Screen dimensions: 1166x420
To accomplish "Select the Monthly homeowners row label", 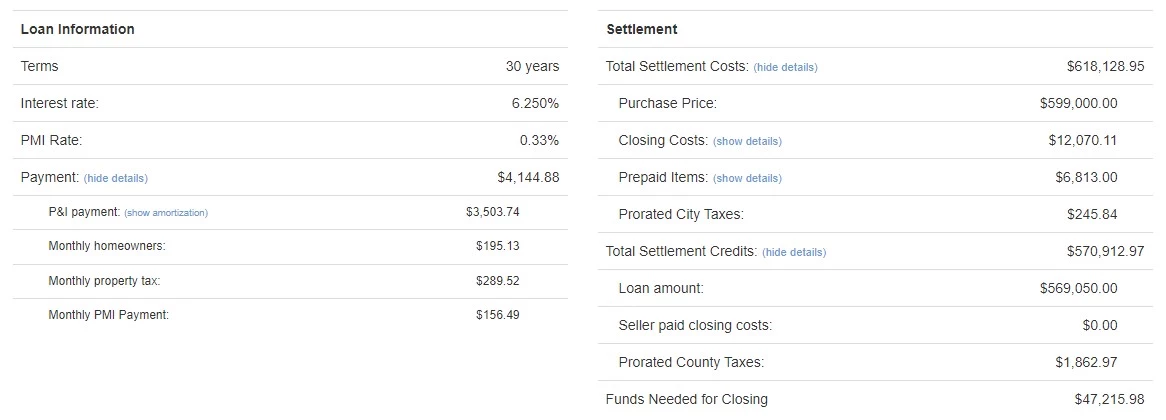I will [107, 246].
